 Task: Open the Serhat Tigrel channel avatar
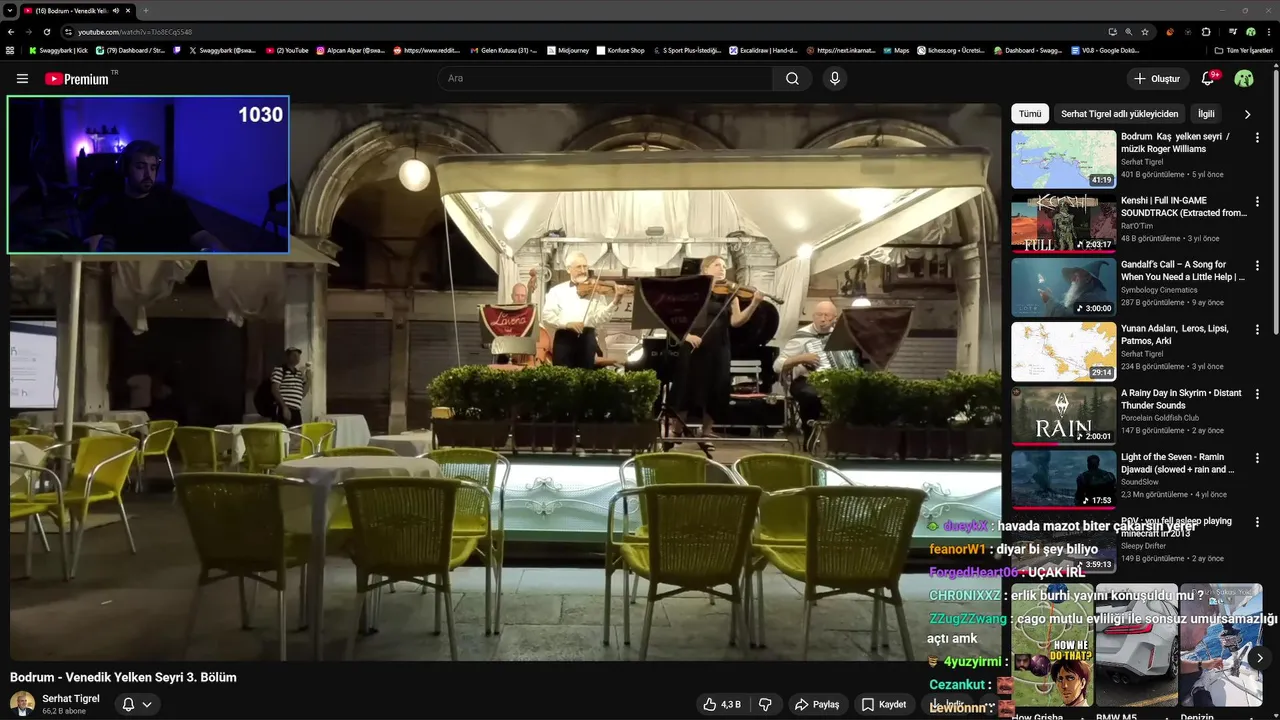click(x=22, y=704)
